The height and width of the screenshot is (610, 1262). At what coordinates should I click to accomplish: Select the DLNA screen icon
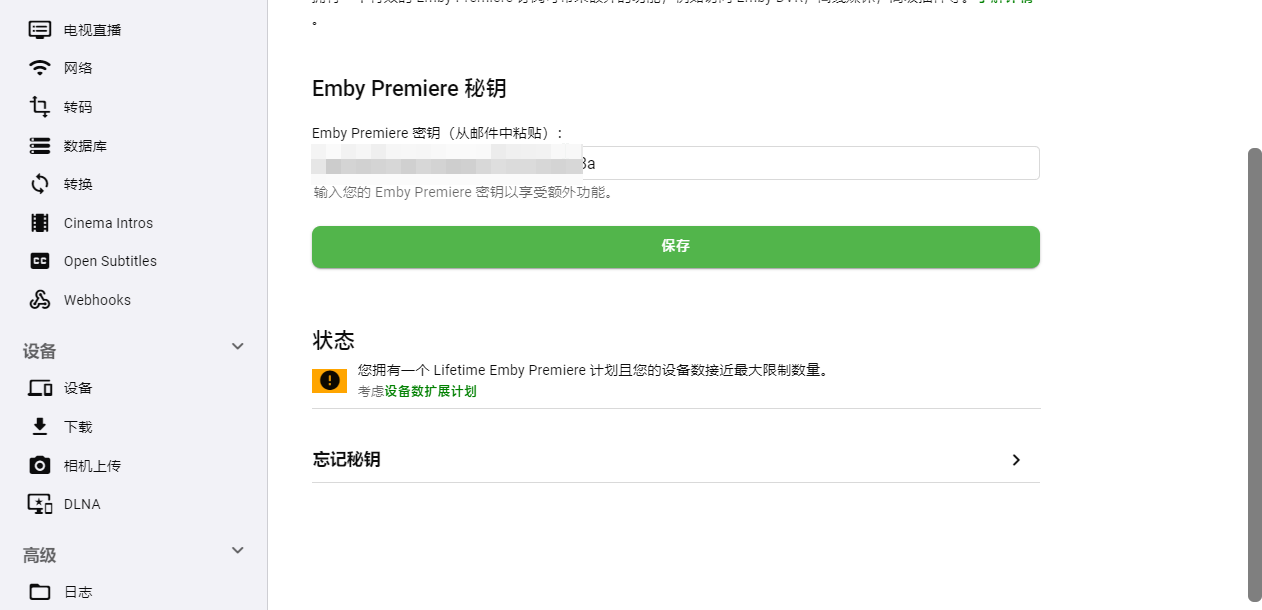pos(40,504)
